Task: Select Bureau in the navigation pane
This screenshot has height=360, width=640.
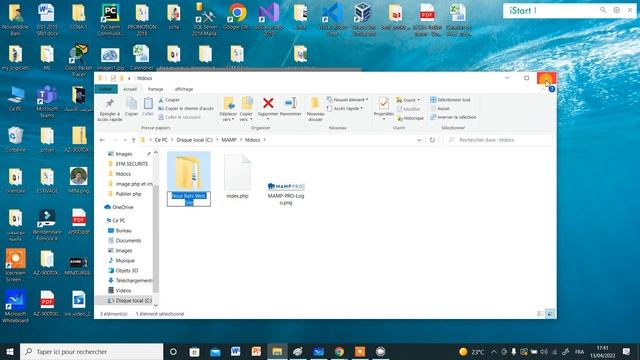Action: (123, 231)
